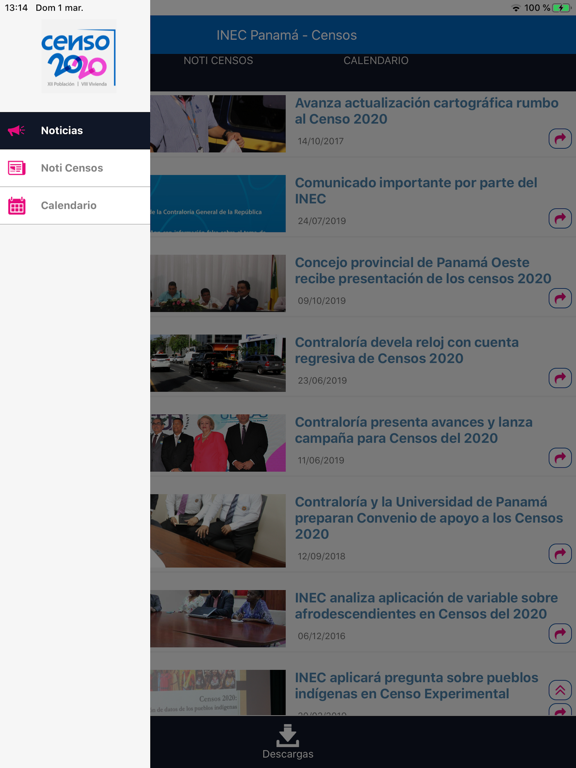
Task: Tap the scroll-to-top double chevron button
Action: point(560,690)
